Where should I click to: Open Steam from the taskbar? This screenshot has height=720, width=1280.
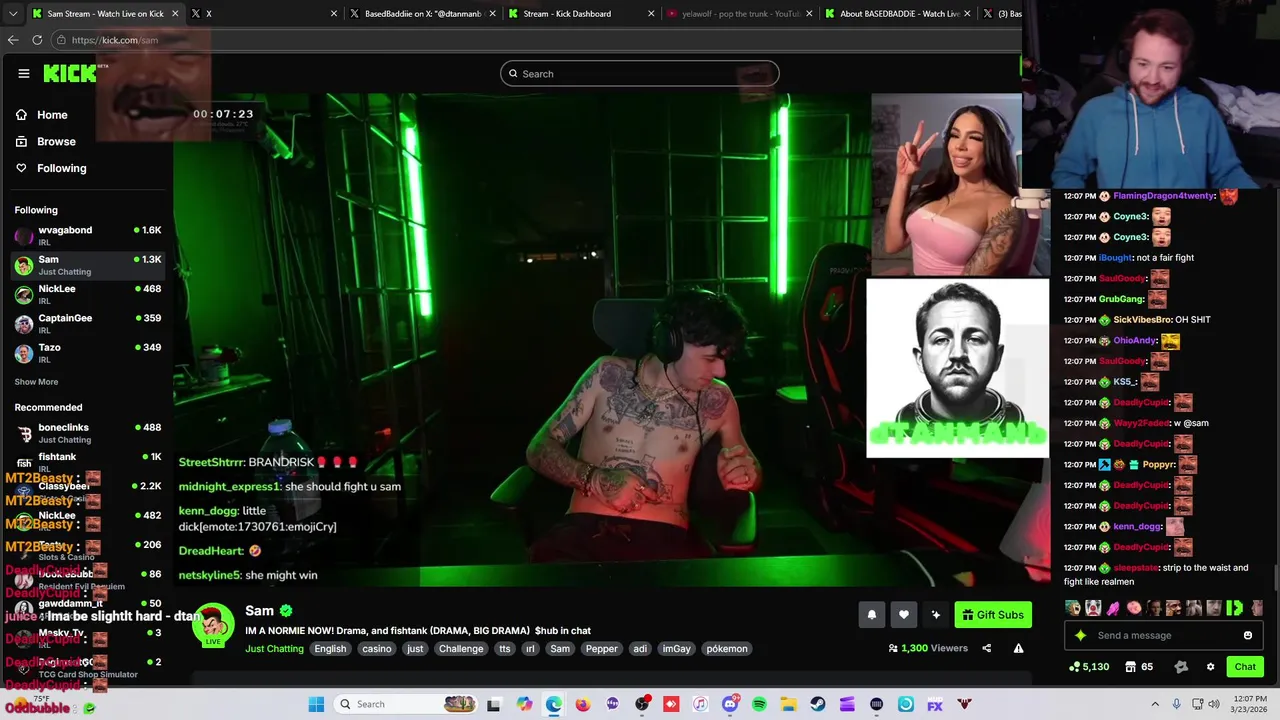(x=818, y=704)
